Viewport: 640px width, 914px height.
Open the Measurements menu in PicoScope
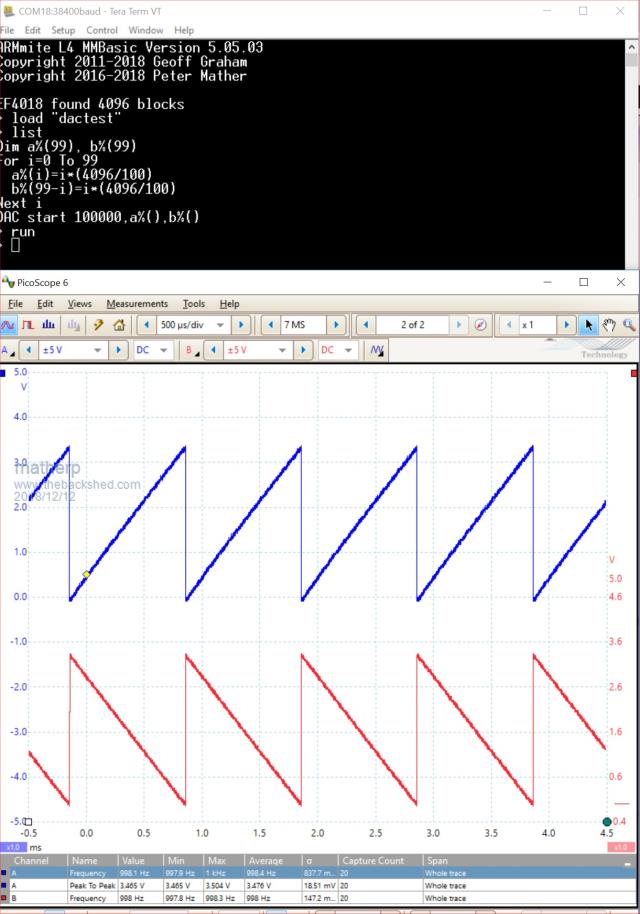coord(137,303)
